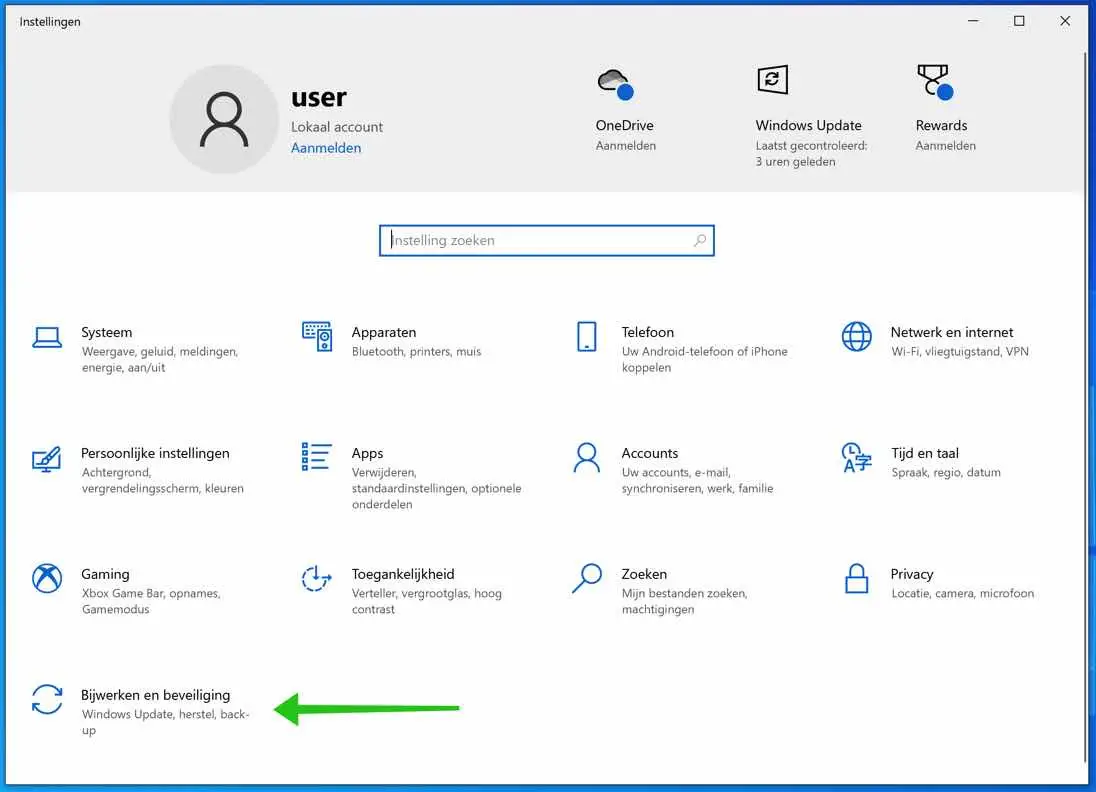Click the Aanmelden link under Lokaal account
The width and height of the screenshot is (1096, 792).
(x=326, y=147)
